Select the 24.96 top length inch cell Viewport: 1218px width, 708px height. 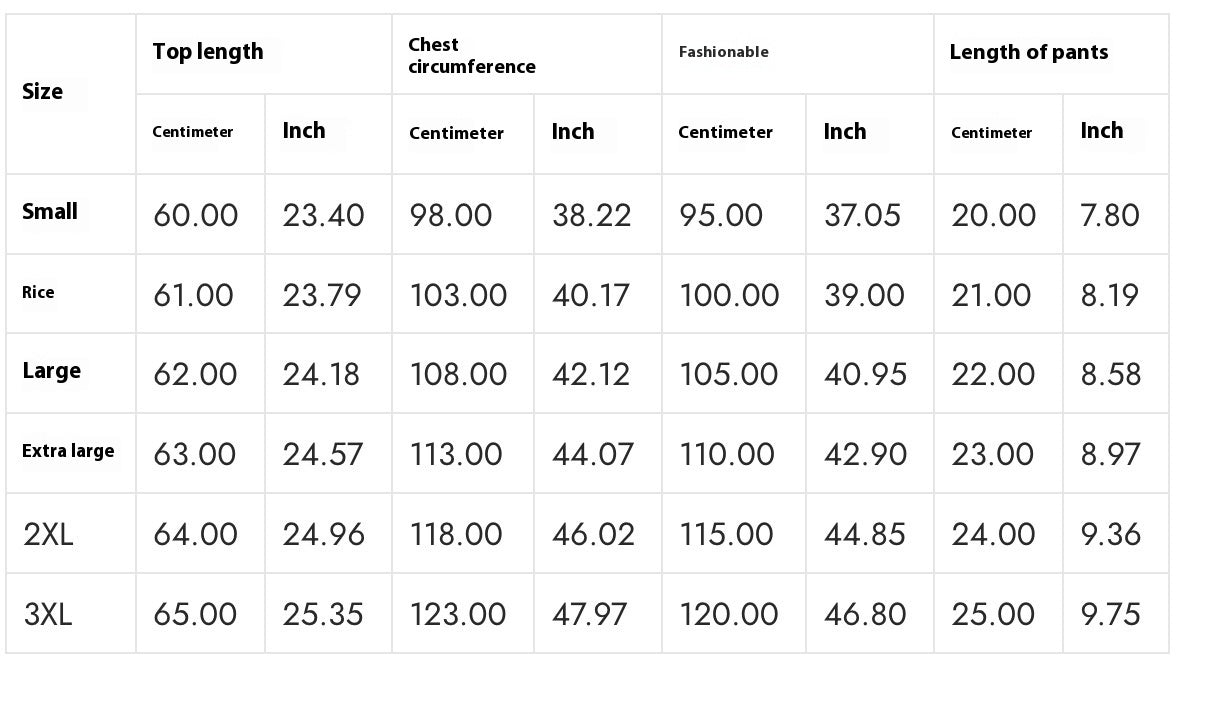[322, 534]
